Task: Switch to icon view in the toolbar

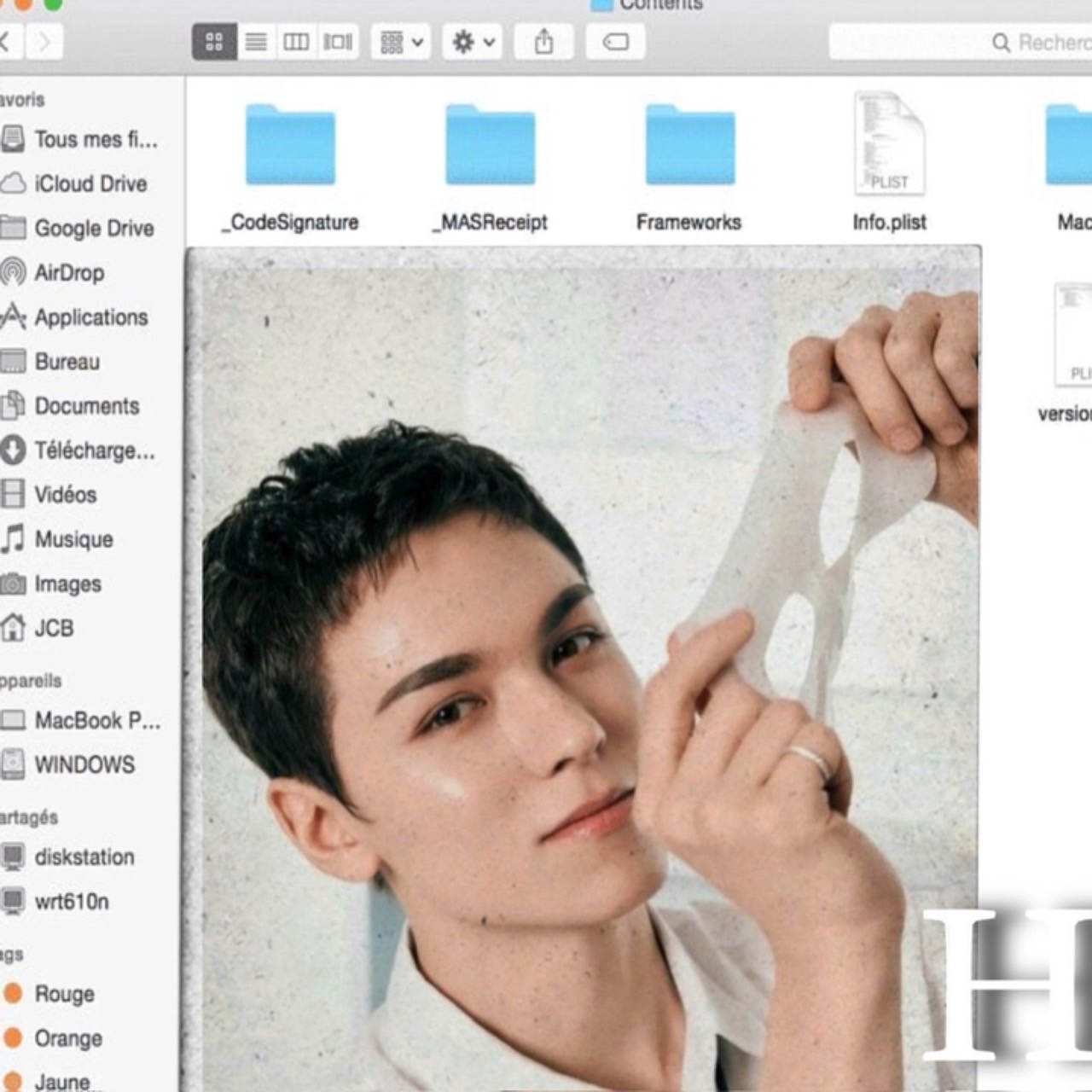Action: tap(214, 42)
